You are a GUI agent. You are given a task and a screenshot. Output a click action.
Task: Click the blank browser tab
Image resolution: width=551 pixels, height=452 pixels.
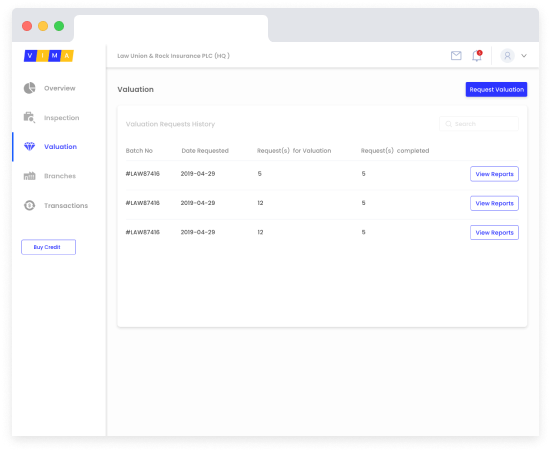pyautogui.click(x=171, y=28)
